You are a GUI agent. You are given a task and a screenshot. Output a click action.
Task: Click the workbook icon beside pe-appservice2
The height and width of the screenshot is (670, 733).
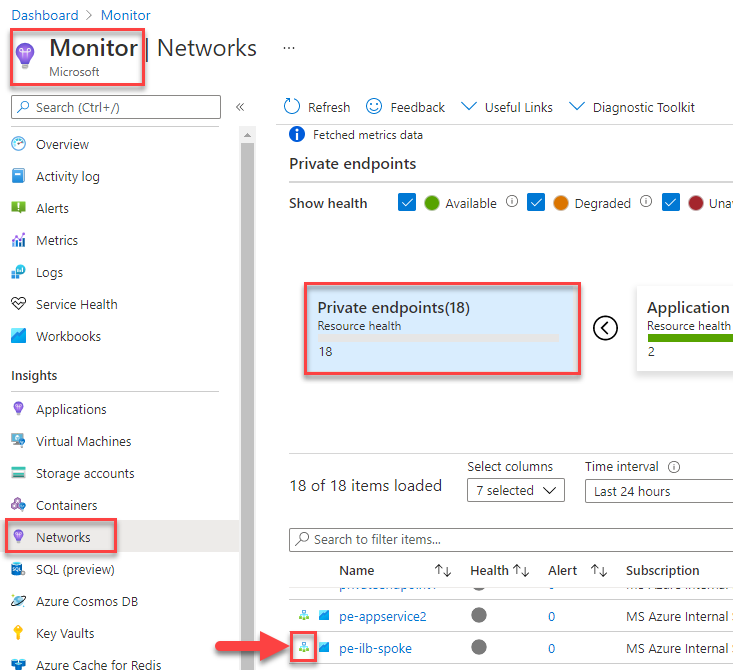pyautogui.click(x=324, y=615)
